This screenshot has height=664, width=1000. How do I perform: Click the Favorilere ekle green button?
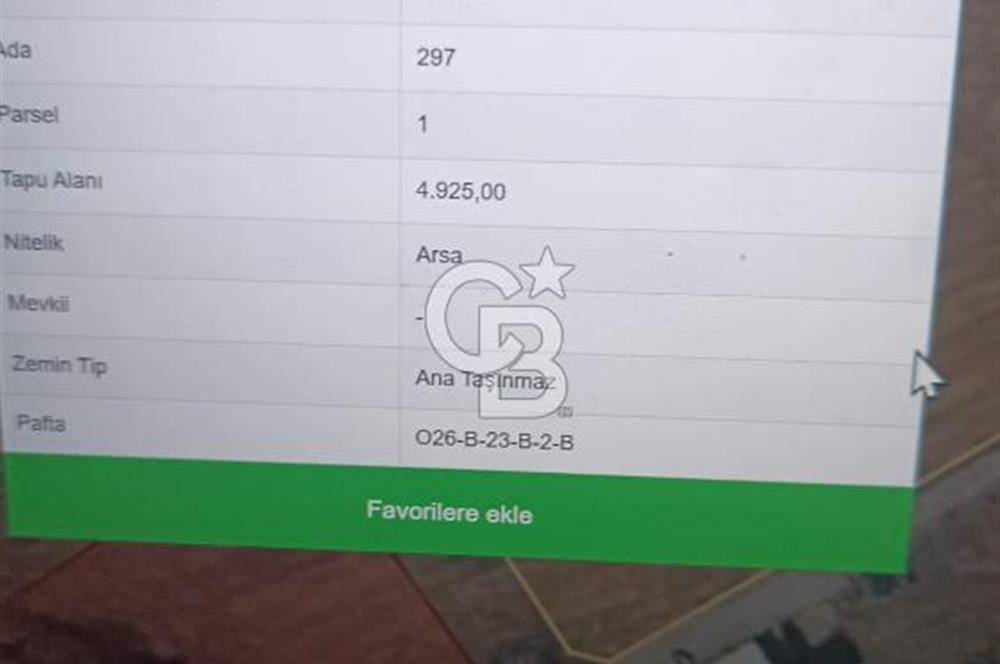[459, 513]
